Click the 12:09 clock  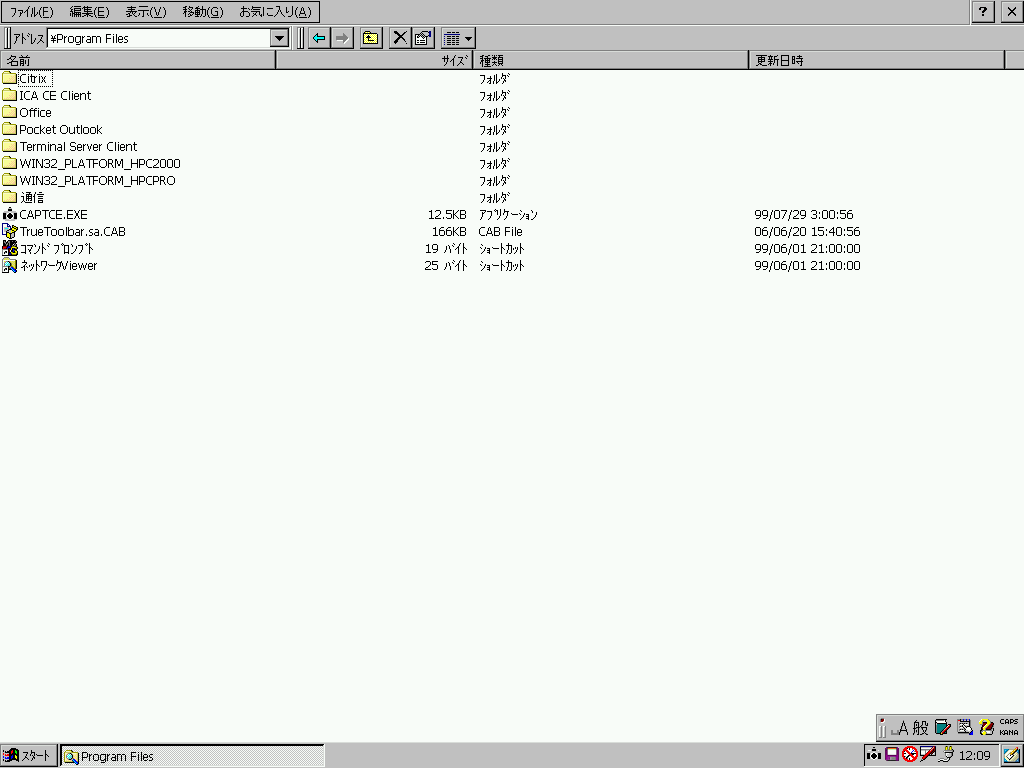click(x=974, y=756)
